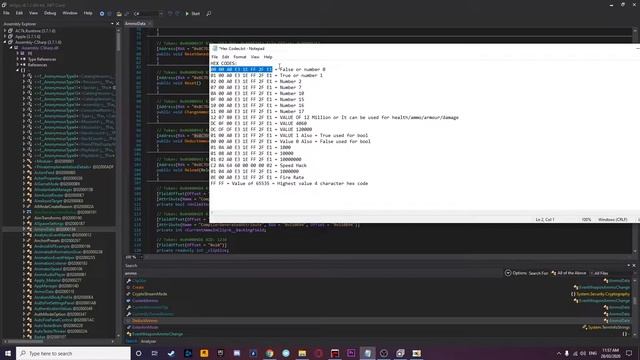This screenshot has height=360, width=640.
Task: Click the Options gear circle in Search panel
Action: click(508, 273)
